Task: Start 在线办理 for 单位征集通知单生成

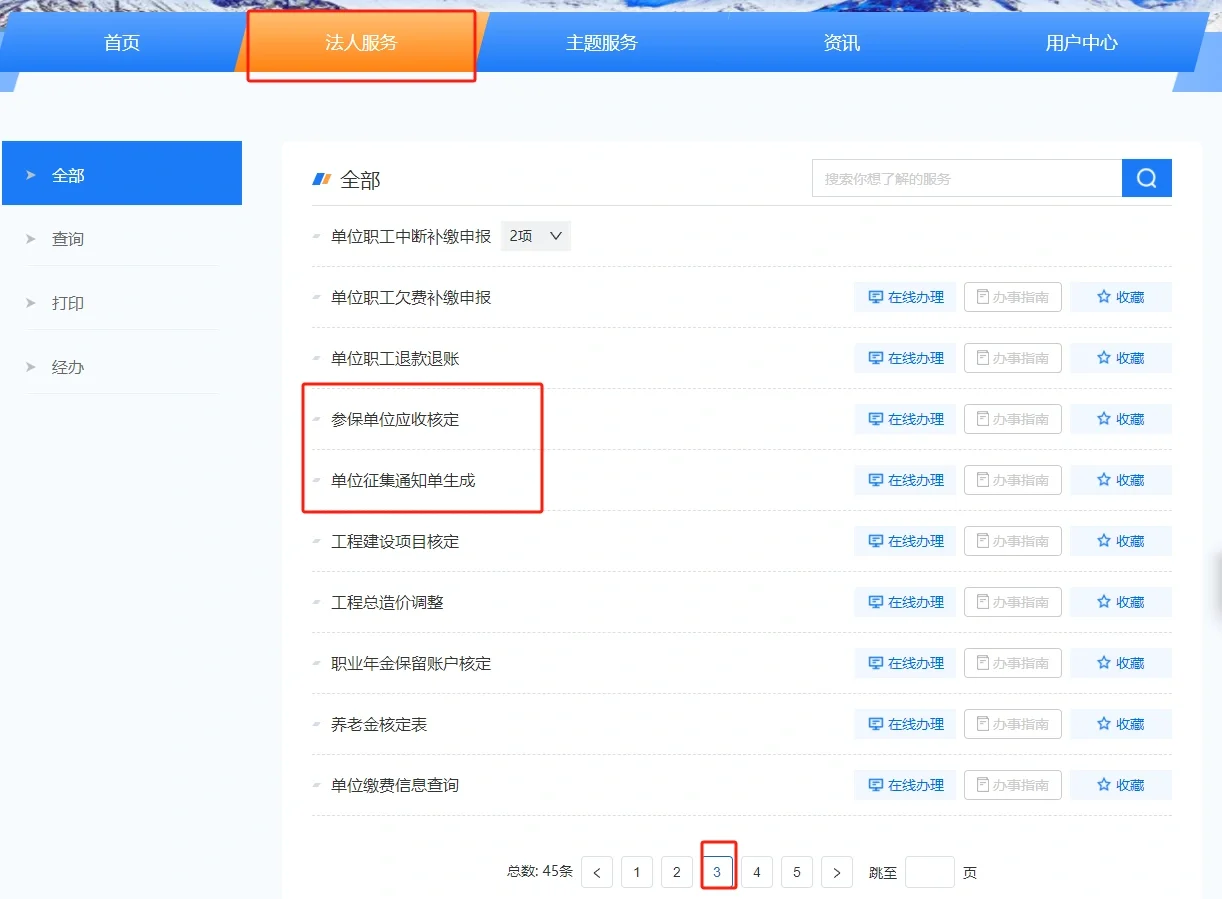Action: point(905,480)
